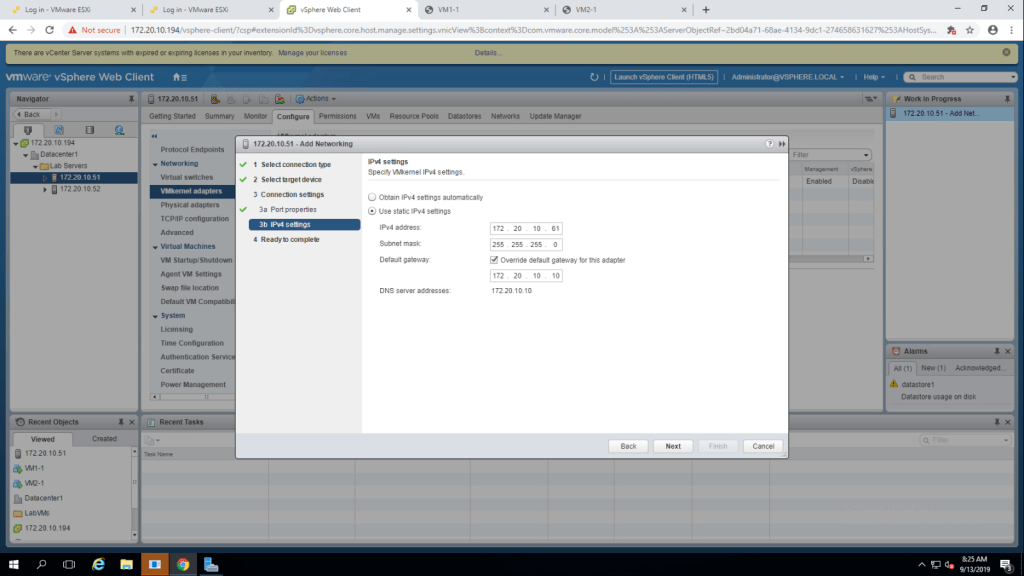Open the Actions dropdown menu
Image resolution: width=1024 pixels, height=576 pixels.
click(x=316, y=99)
